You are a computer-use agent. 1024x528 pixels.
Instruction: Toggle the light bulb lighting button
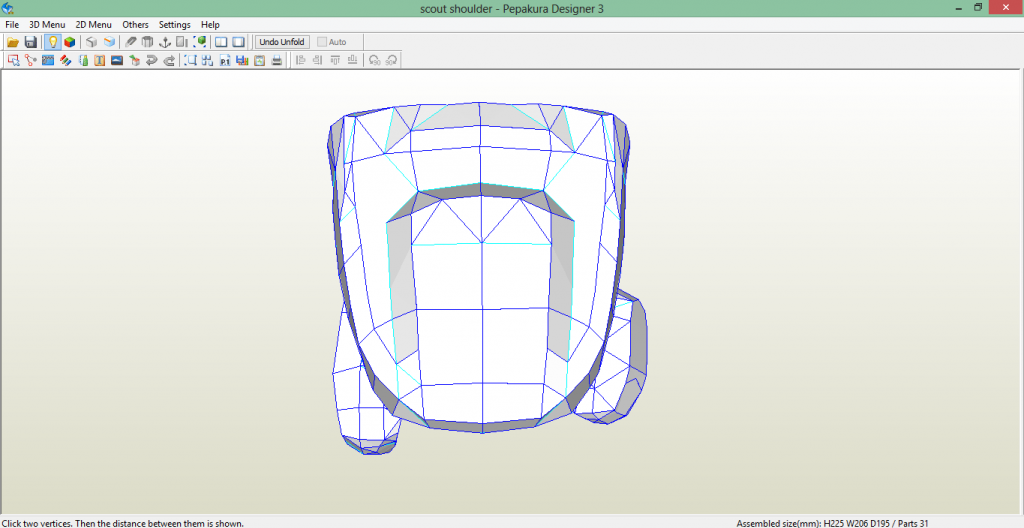tap(53, 42)
